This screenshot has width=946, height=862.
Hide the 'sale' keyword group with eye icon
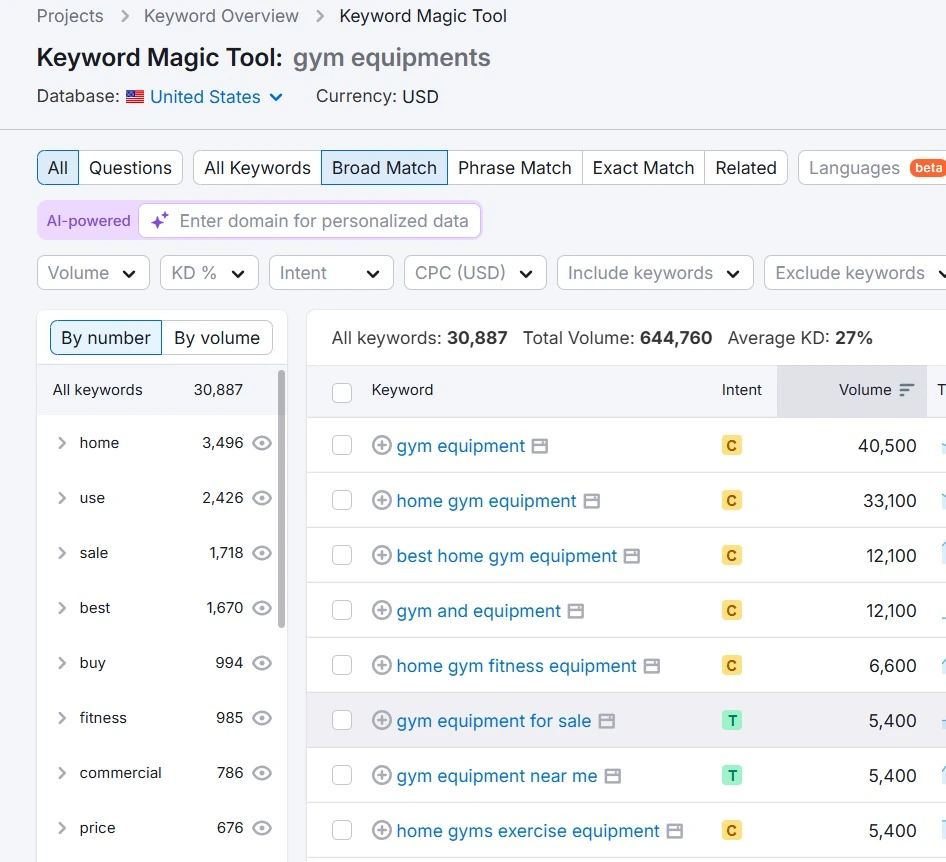pos(262,553)
